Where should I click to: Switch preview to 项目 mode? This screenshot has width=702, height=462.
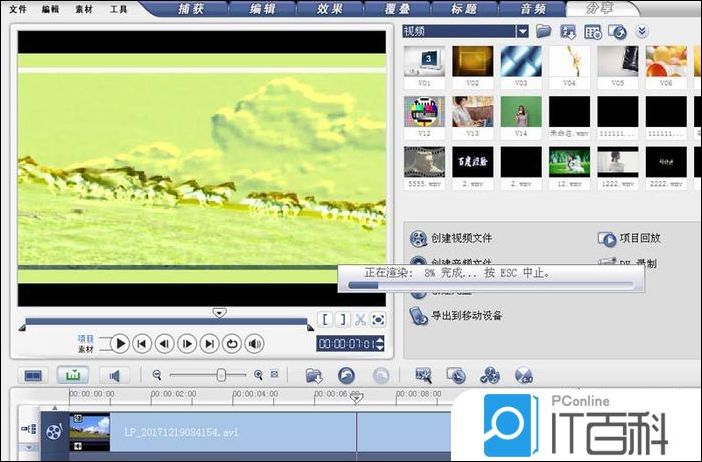click(86, 338)
